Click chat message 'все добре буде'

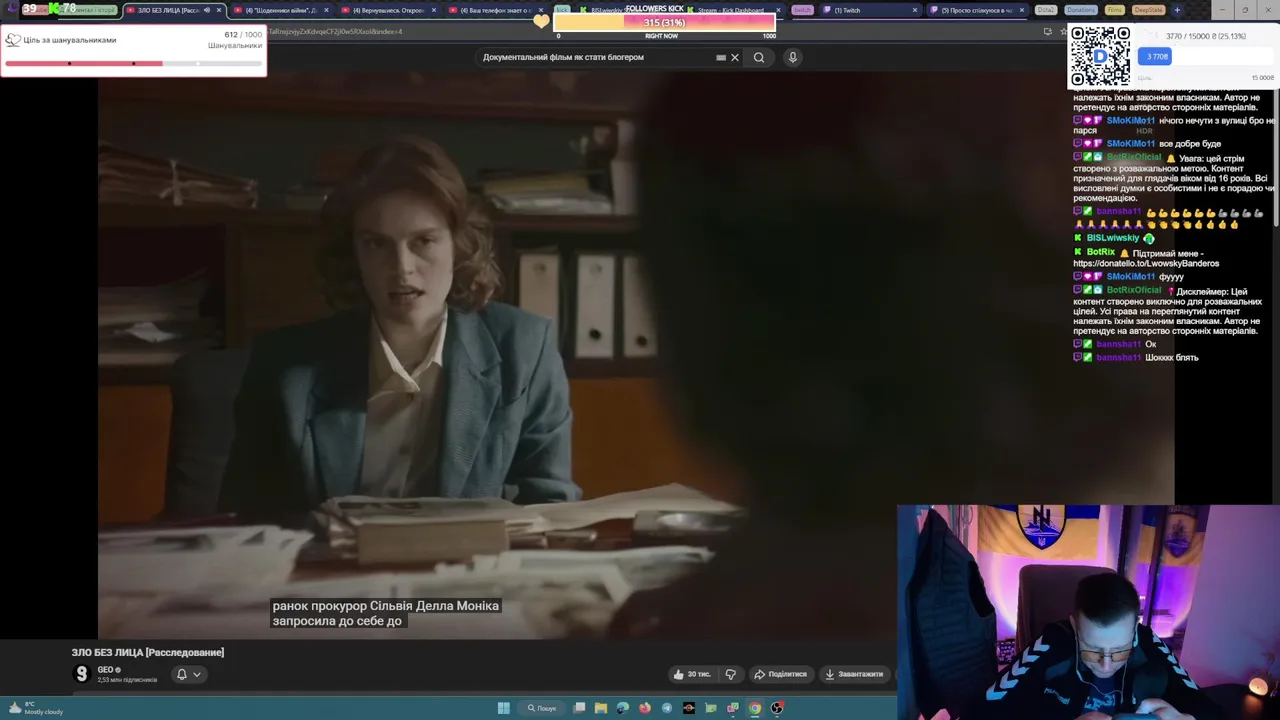[x=1190, y=144]
